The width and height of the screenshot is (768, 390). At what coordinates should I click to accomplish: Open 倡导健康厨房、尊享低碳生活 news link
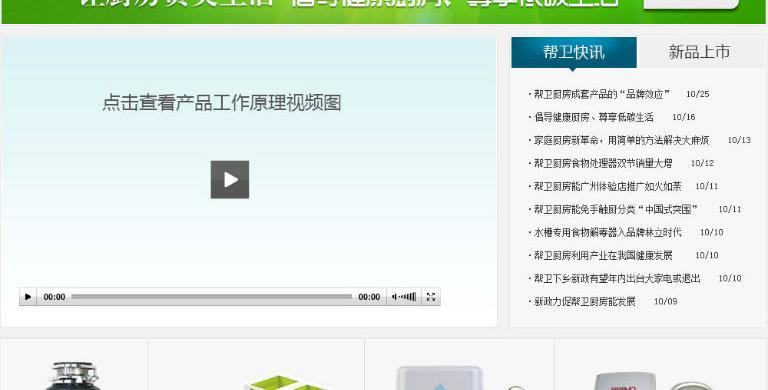(593, 117)
